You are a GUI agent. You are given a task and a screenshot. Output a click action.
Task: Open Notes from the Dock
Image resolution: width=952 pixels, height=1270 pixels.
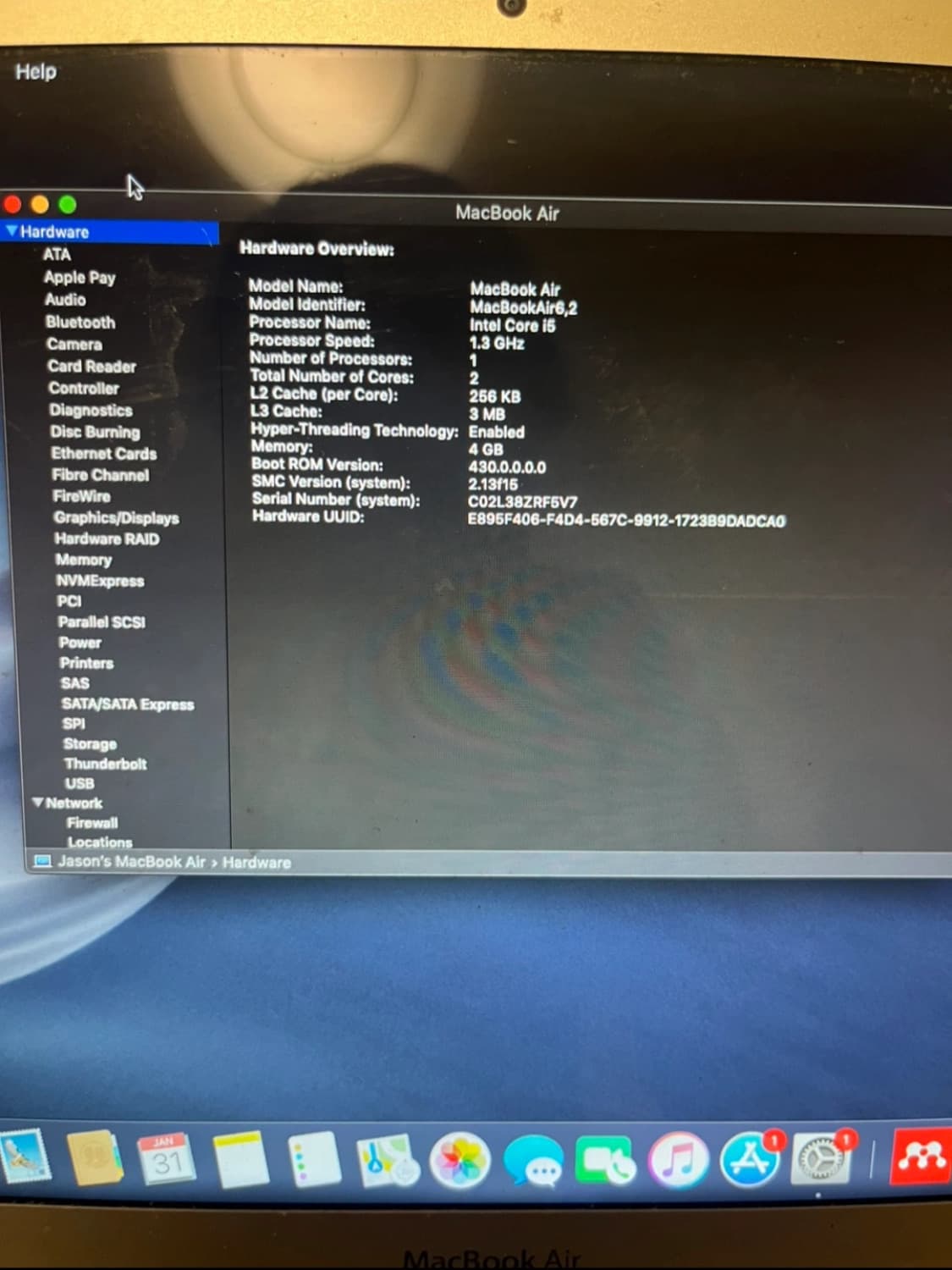240,1160
